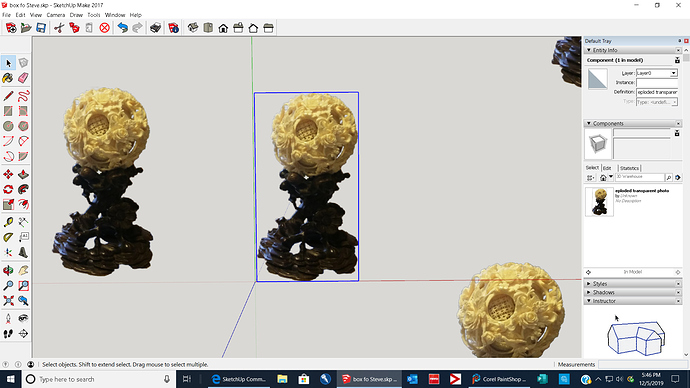Select the Freehand squiggle tool

click(23, 96)
